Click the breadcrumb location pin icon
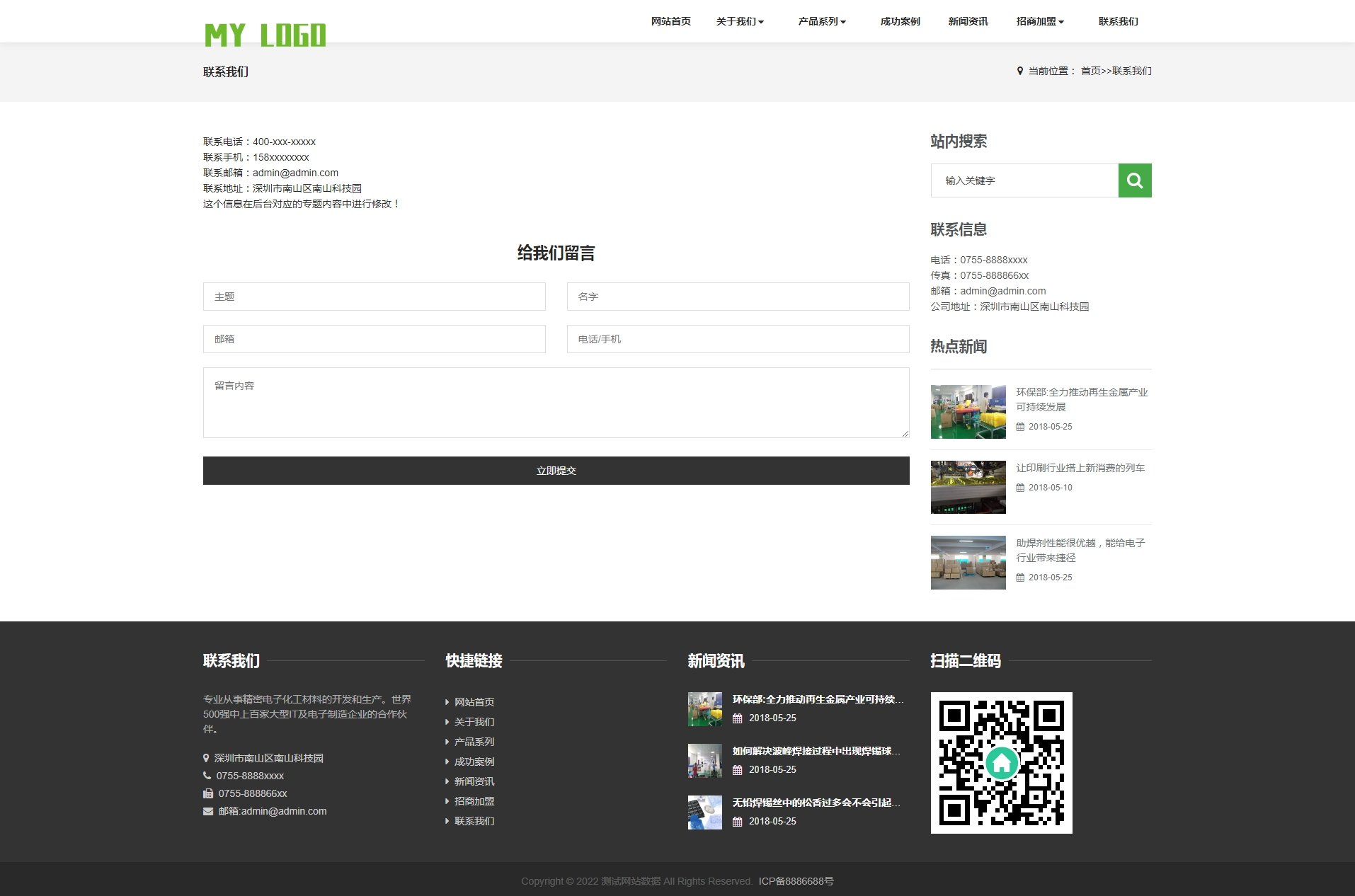Image resolution: width=1355 pixels, height=896 pixels. tap(1019, 71)
